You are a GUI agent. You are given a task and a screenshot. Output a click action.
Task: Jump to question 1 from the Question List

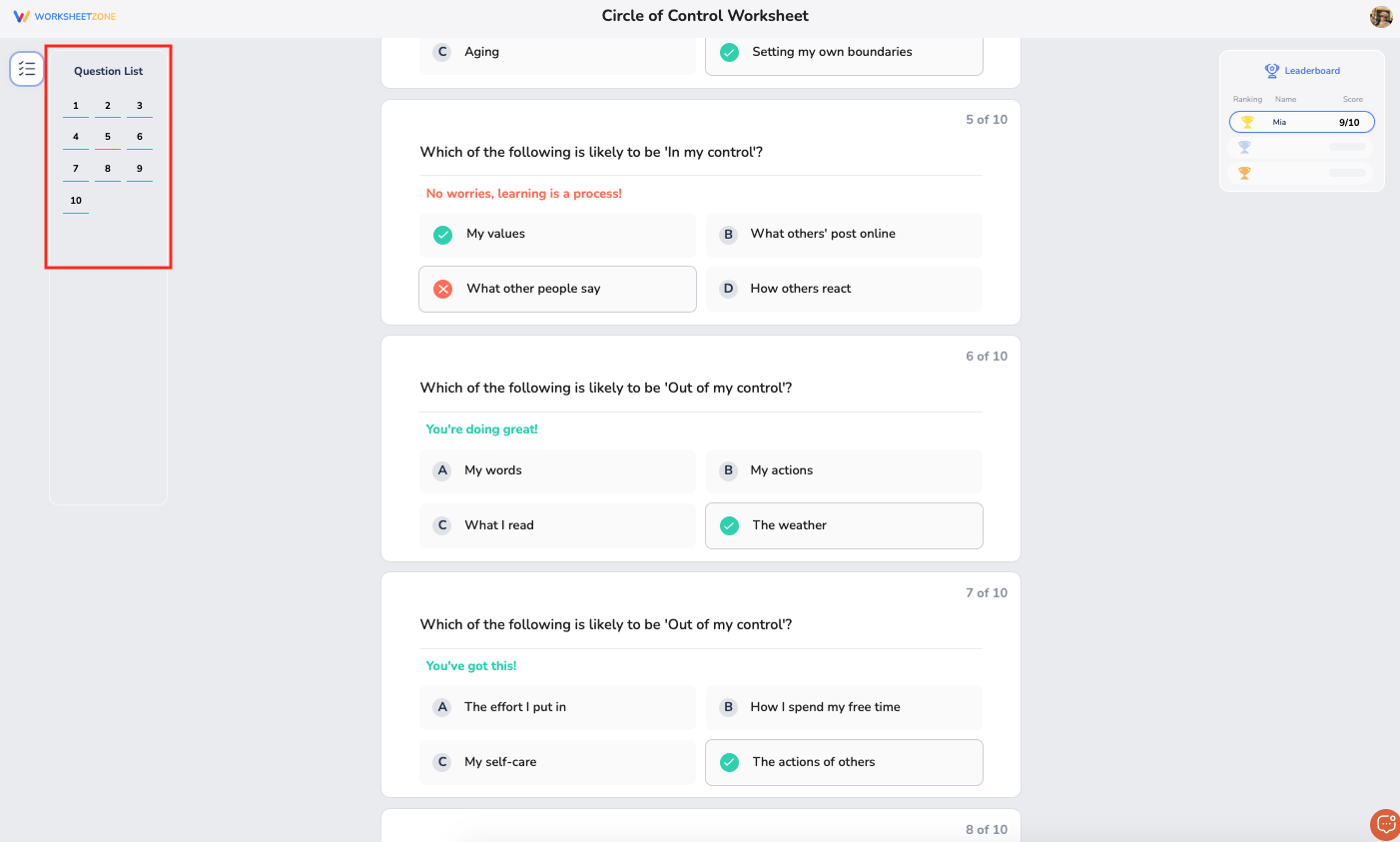coord(75,105)
